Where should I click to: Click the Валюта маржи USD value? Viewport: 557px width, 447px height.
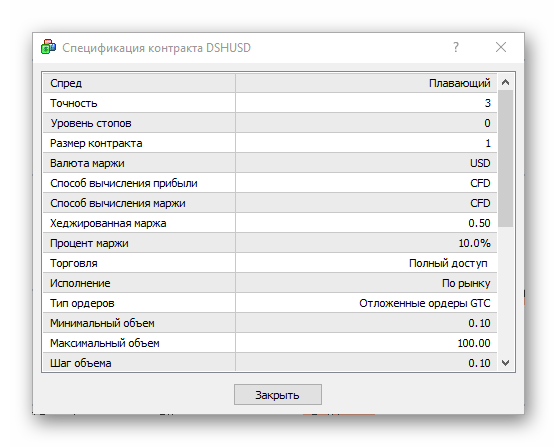(x=480, y=163)
